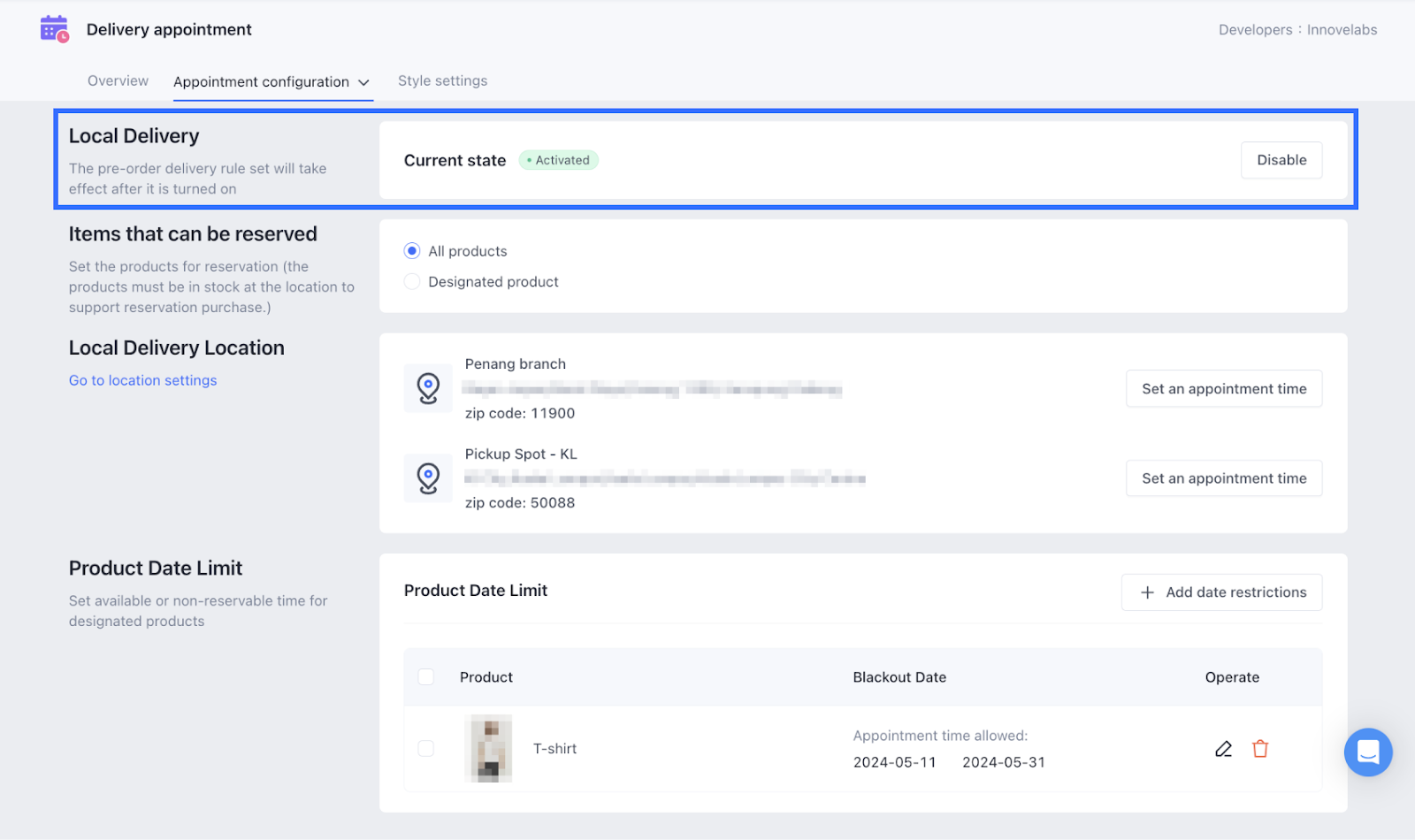This screenshot has width=1415, height=840.
Task: Choose the Designated product radio option
Action: tap(412, 282)
